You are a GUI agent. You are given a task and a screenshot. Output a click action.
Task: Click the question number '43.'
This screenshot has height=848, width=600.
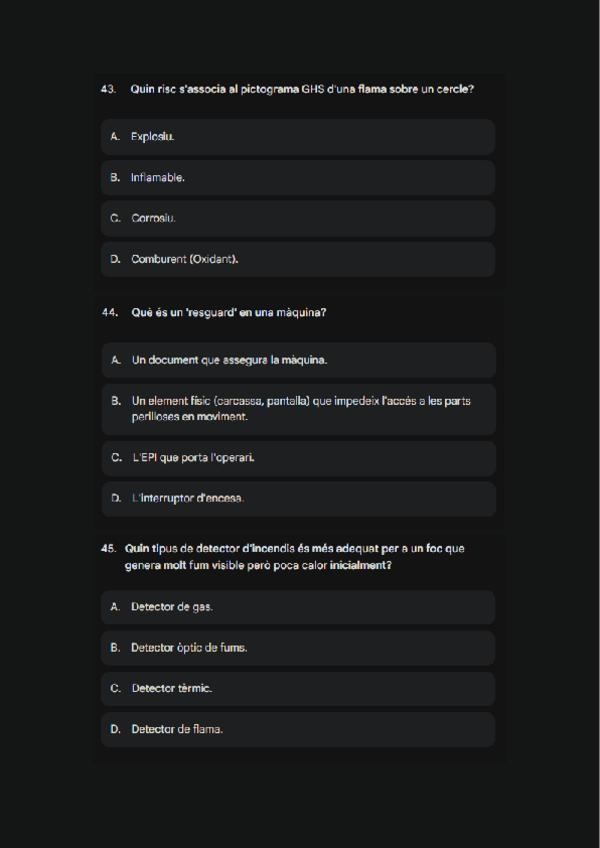tap(109, 89)
